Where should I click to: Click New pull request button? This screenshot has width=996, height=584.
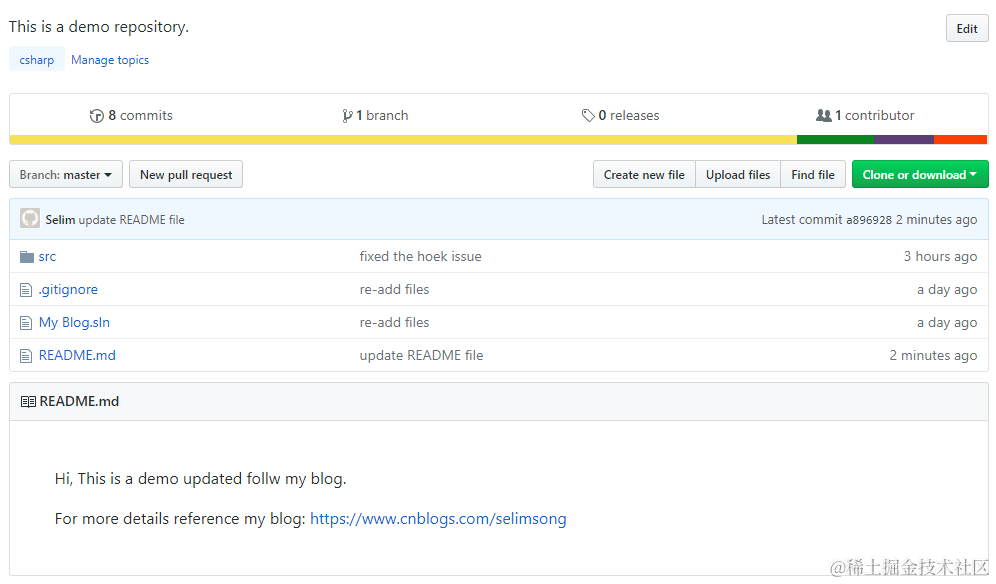coord(186,174)
